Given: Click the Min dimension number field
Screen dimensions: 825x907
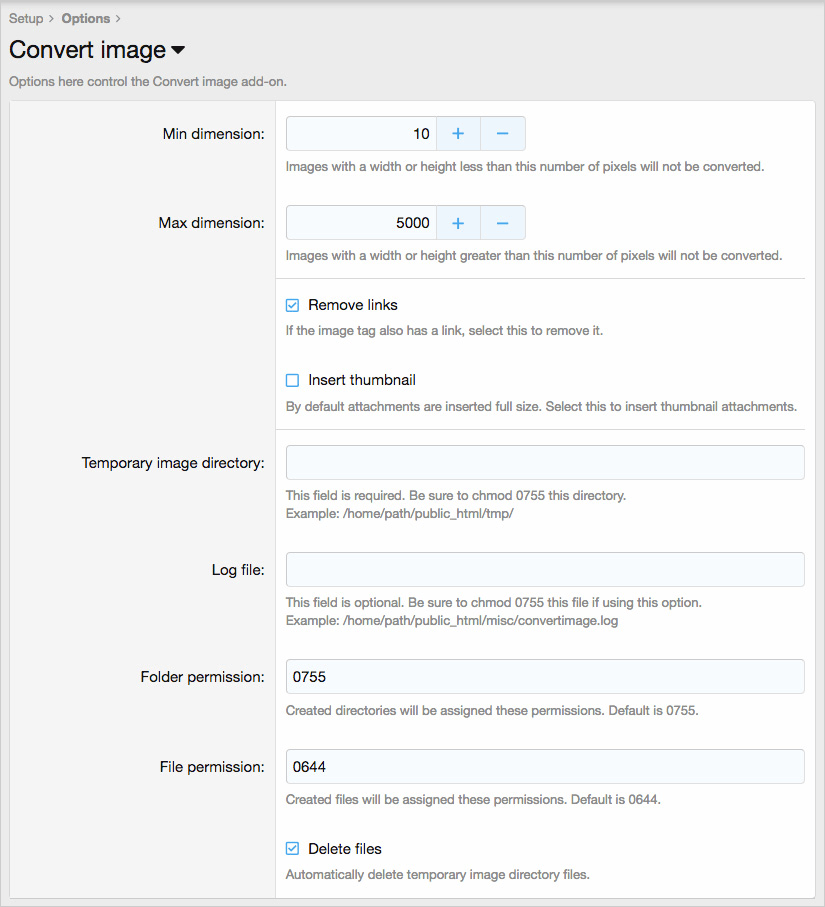Looking at the screenshot, I should click(x=360, y=133).
